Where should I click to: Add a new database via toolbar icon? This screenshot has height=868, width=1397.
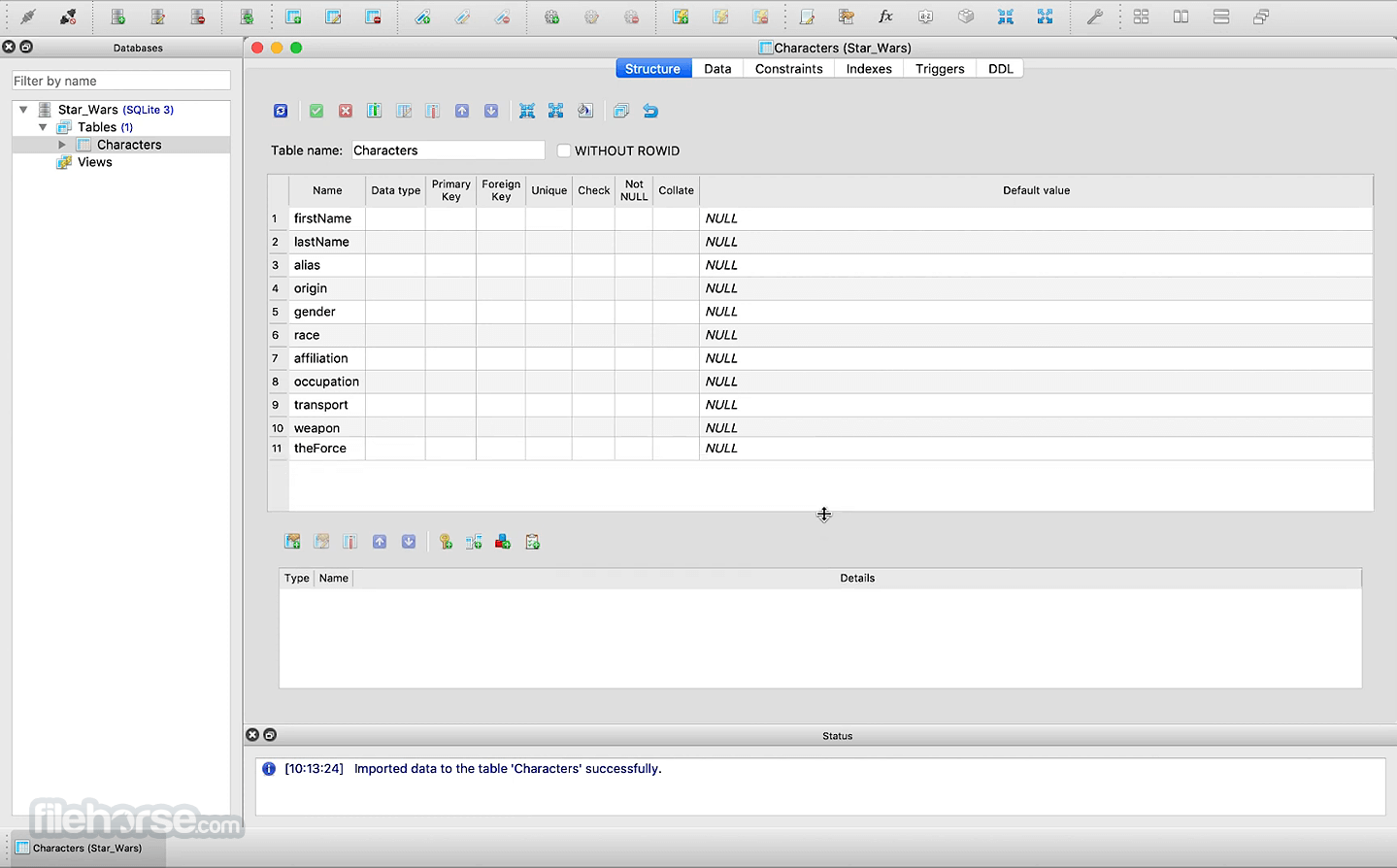[118, 17]
